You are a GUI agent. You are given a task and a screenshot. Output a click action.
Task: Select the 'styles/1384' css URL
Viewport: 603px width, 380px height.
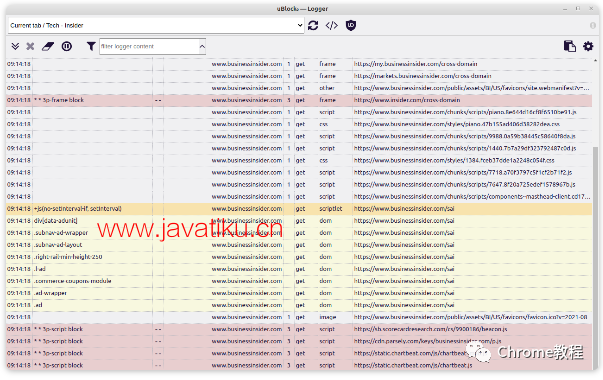pyautogui.click(x=454, y=160)
